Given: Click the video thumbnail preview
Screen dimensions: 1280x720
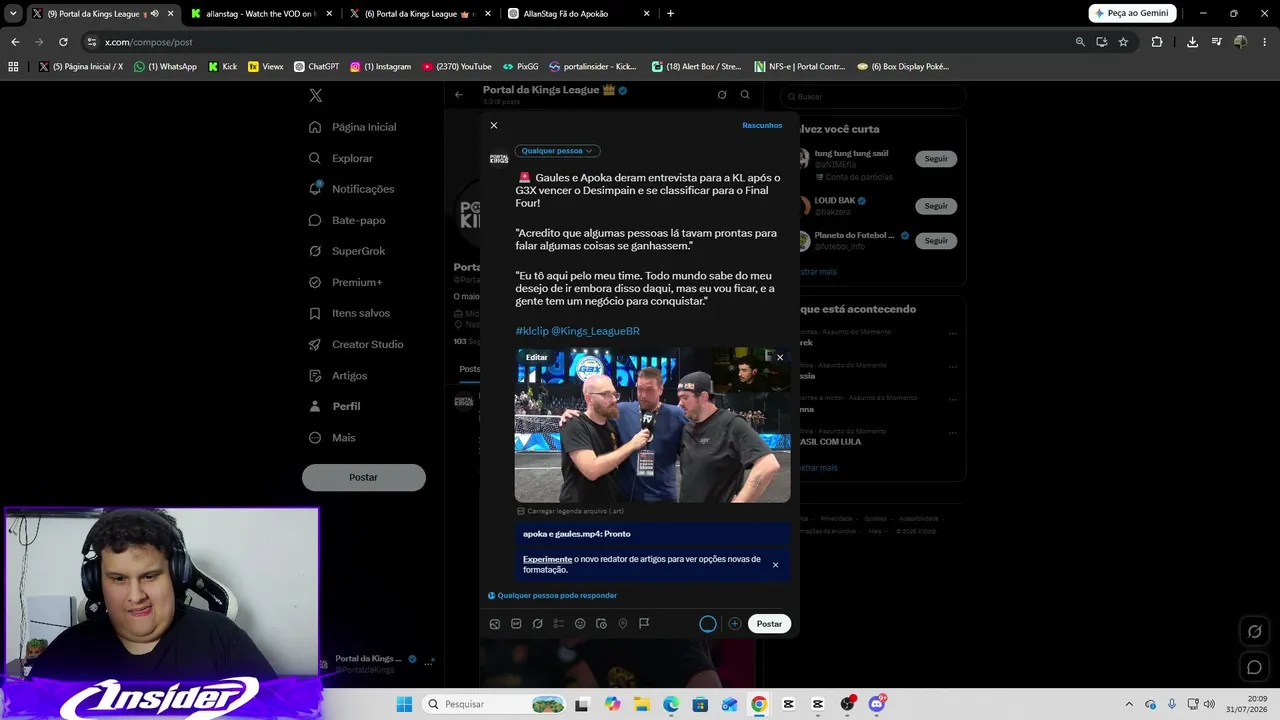Looking at the screenshot, I should tap(652, 425).
